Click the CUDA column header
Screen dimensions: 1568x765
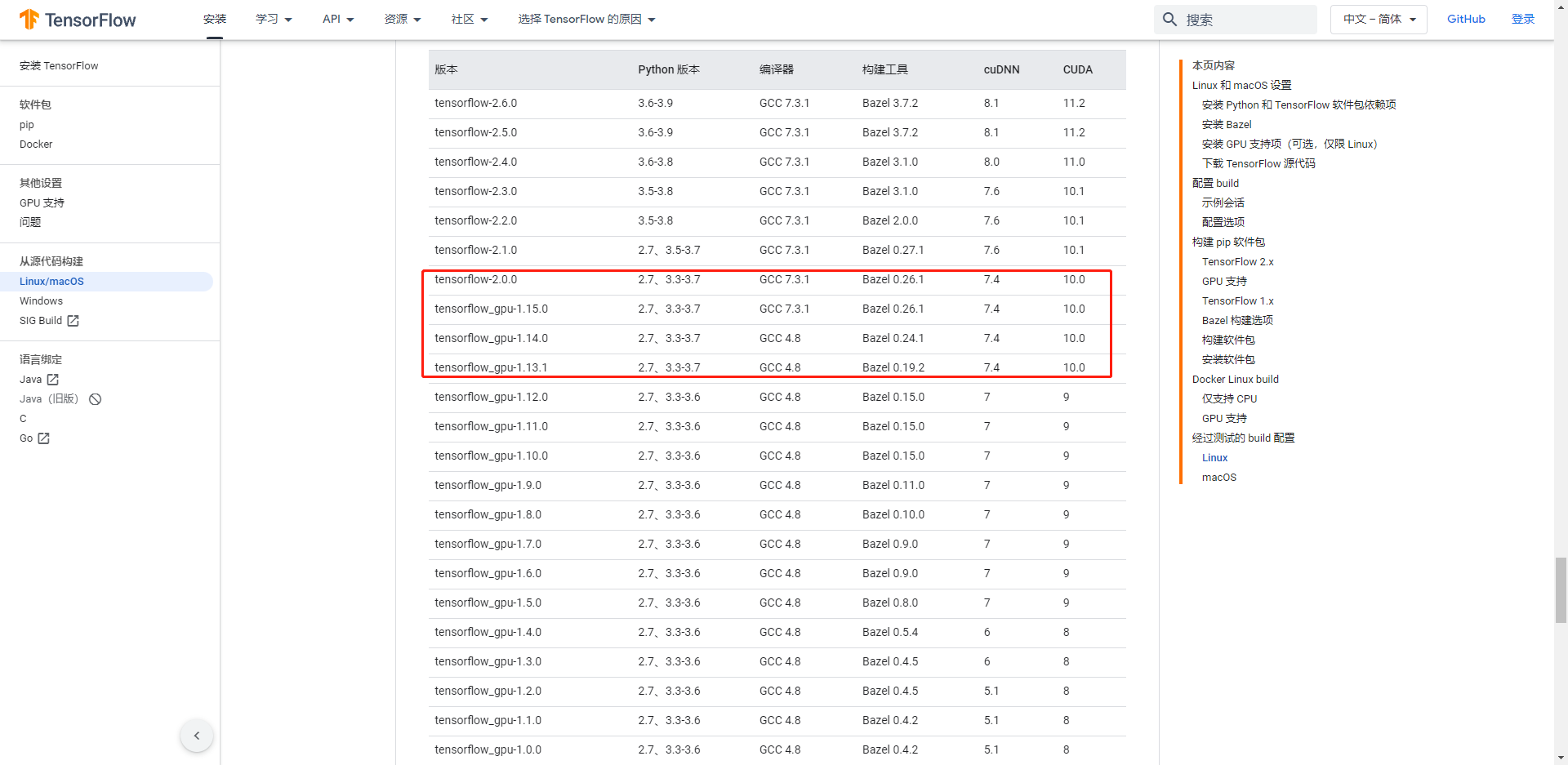(x=1077, y=70)
